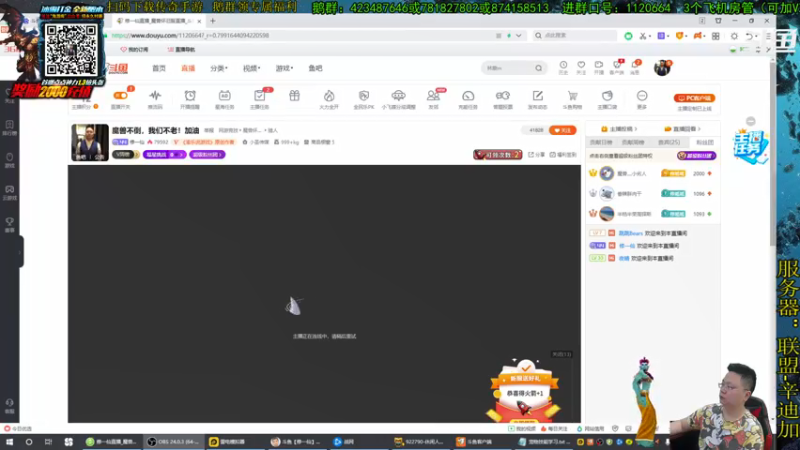Open the 首页 home menu item
This screenshot has width=800, height=450.
click(x=159, y=68)
